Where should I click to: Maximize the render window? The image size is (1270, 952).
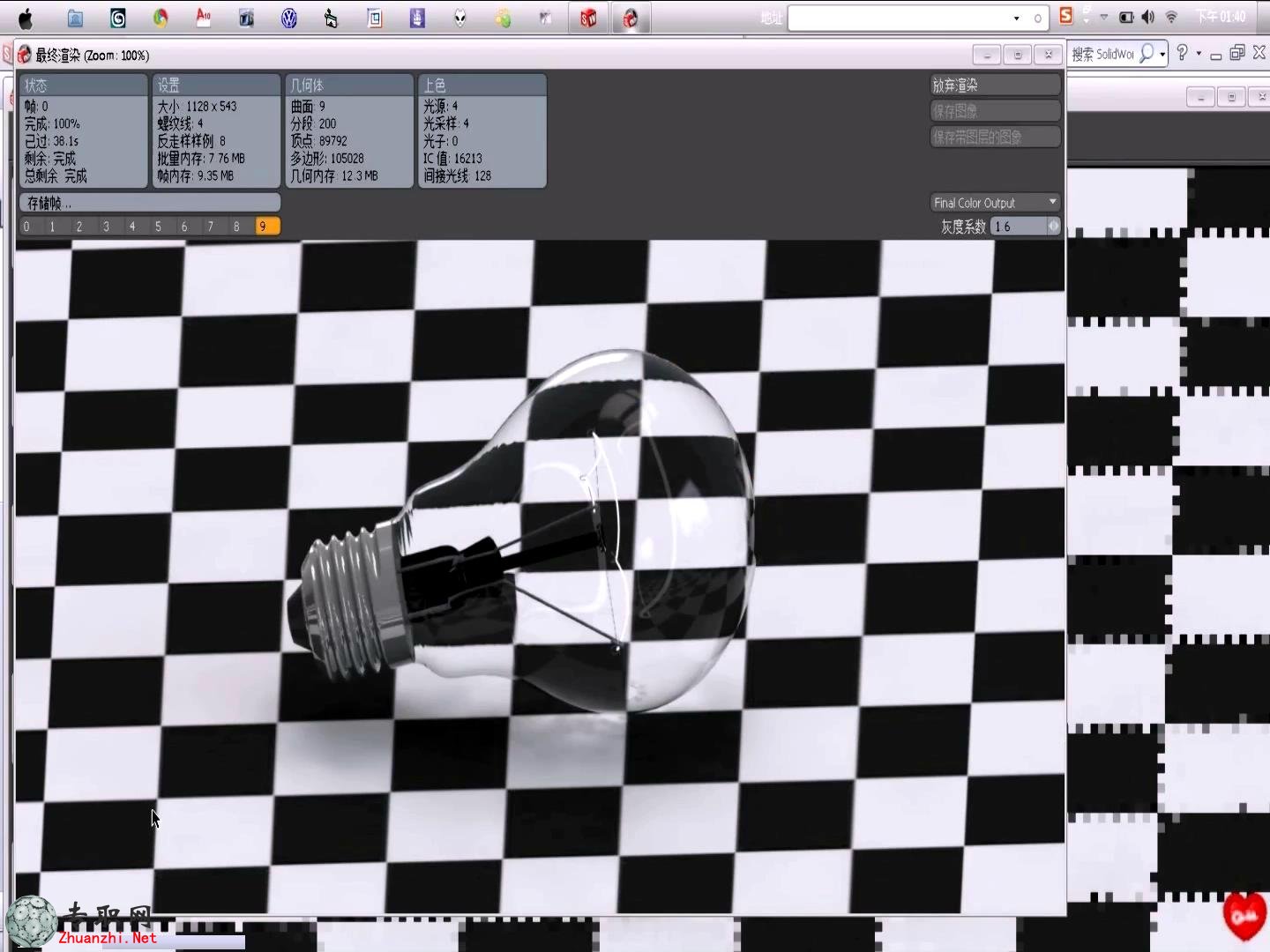point(1018,55)
